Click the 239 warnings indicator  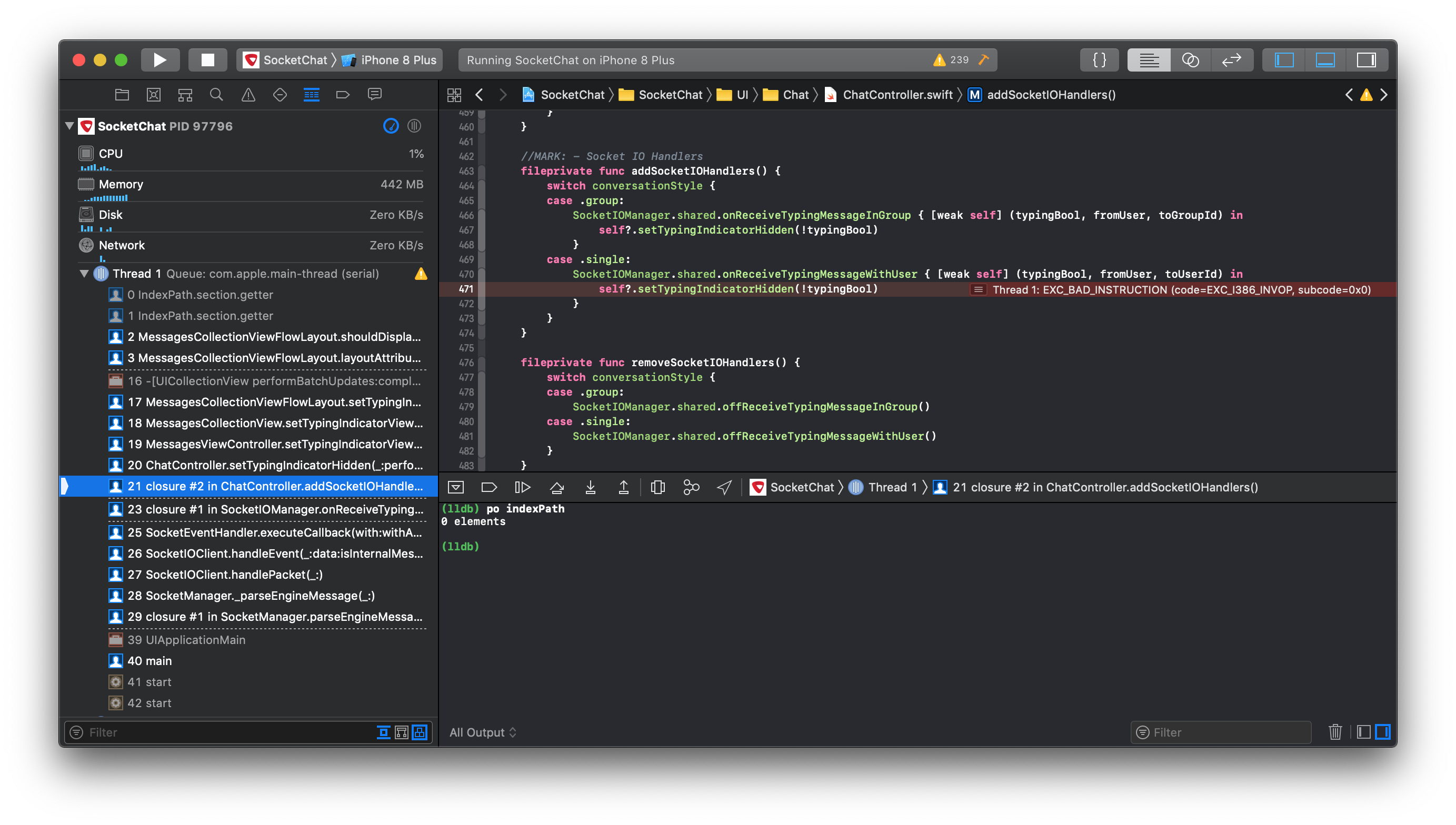coord(952,60)
